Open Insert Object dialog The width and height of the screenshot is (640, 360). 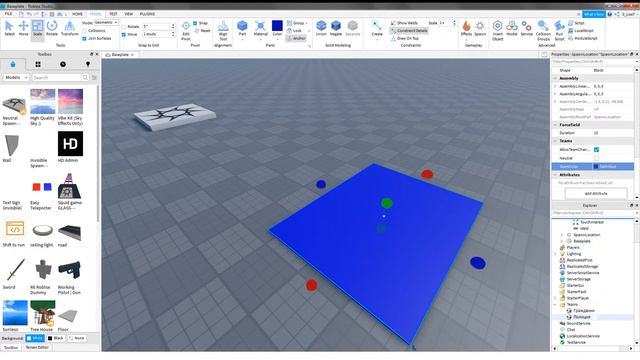(x=498, y=30)
